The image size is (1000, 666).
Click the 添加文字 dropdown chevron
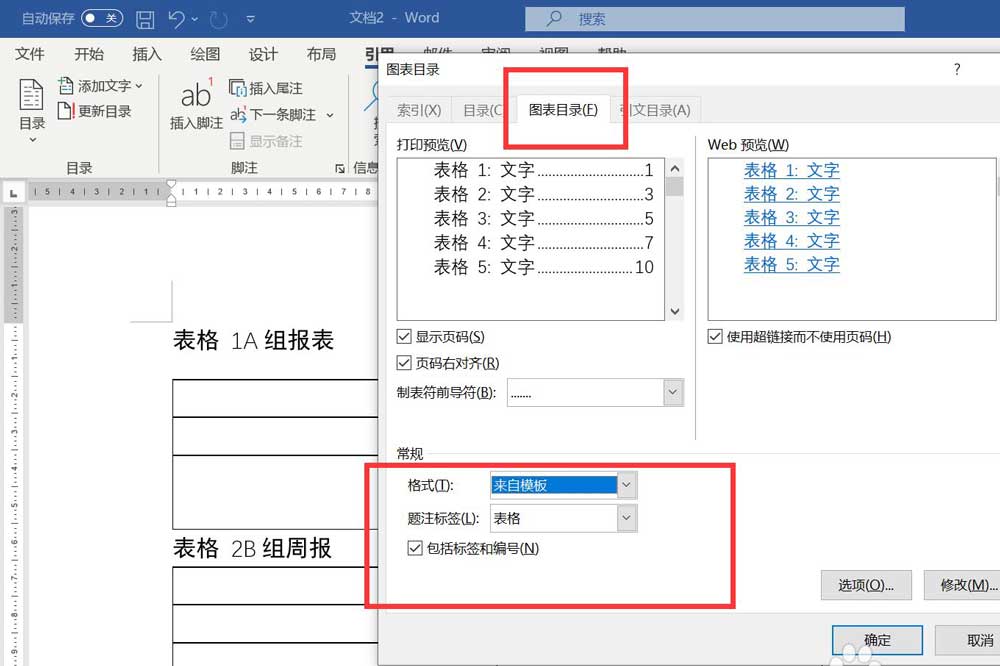click(x=139, y=85)
